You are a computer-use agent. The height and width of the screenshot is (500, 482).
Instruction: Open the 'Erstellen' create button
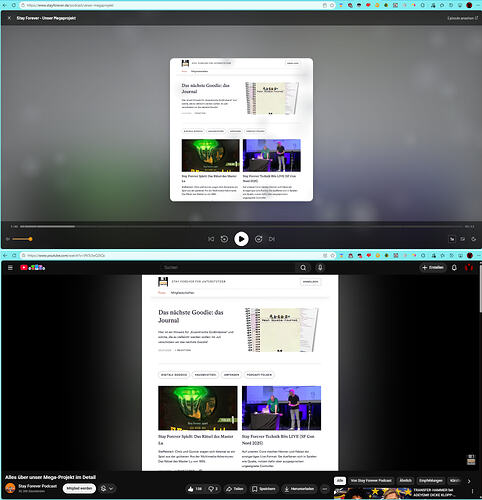[x=433, y=268]
